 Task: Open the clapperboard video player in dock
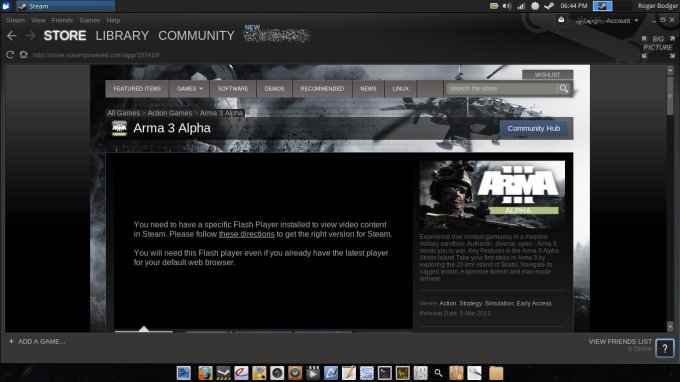(x=313, y=373)
